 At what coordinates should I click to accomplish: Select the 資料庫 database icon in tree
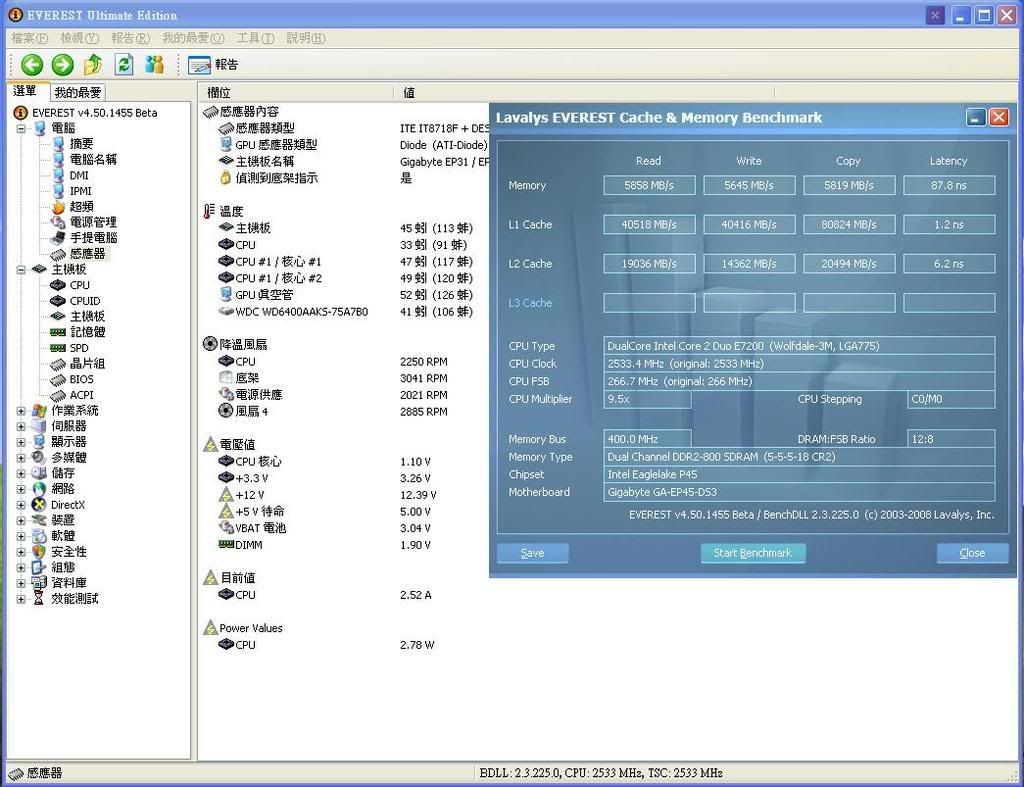coord(39,583)
